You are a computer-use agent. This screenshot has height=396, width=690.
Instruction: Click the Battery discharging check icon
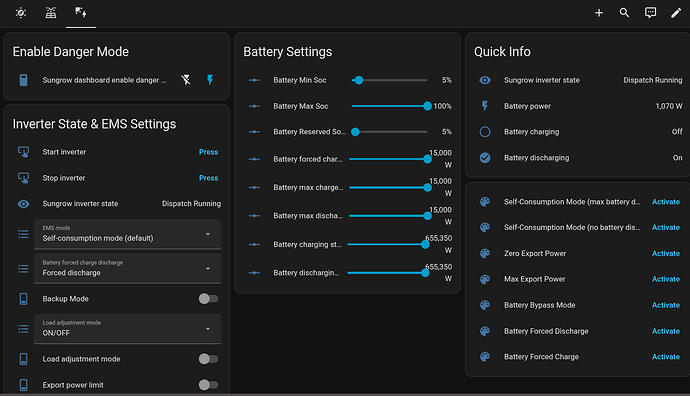pos(485,158)
